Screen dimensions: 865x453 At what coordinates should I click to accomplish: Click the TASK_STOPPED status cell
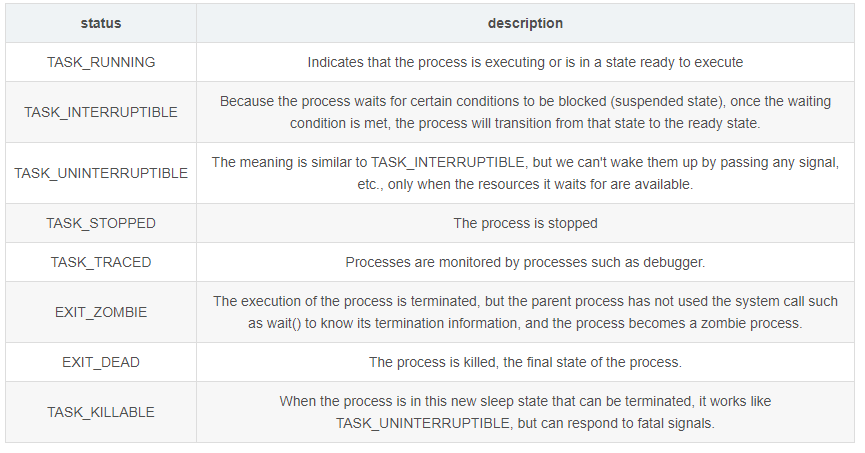pyautogui.click(x=100, y=223)
